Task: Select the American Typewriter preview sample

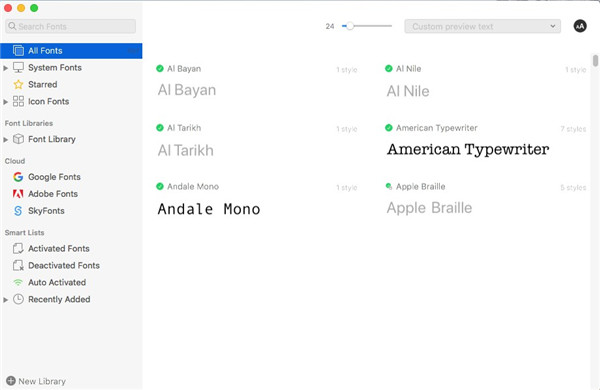Action: (x=468, y=149)
